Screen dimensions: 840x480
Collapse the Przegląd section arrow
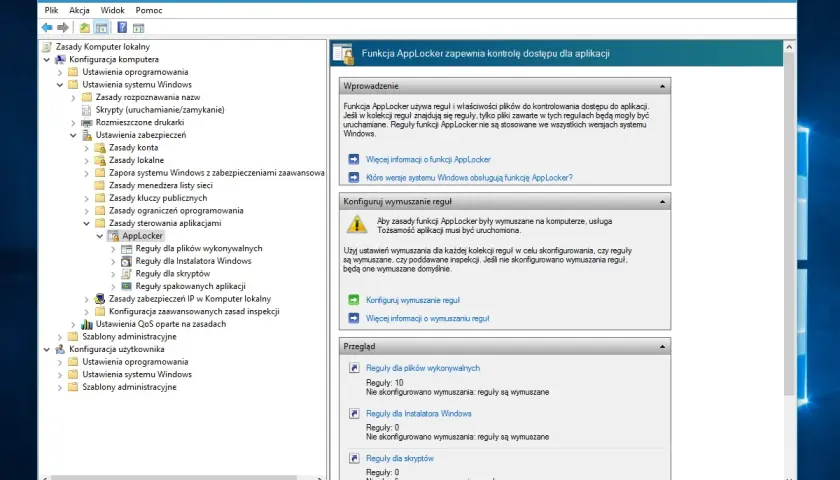click(x=662, y=347)
